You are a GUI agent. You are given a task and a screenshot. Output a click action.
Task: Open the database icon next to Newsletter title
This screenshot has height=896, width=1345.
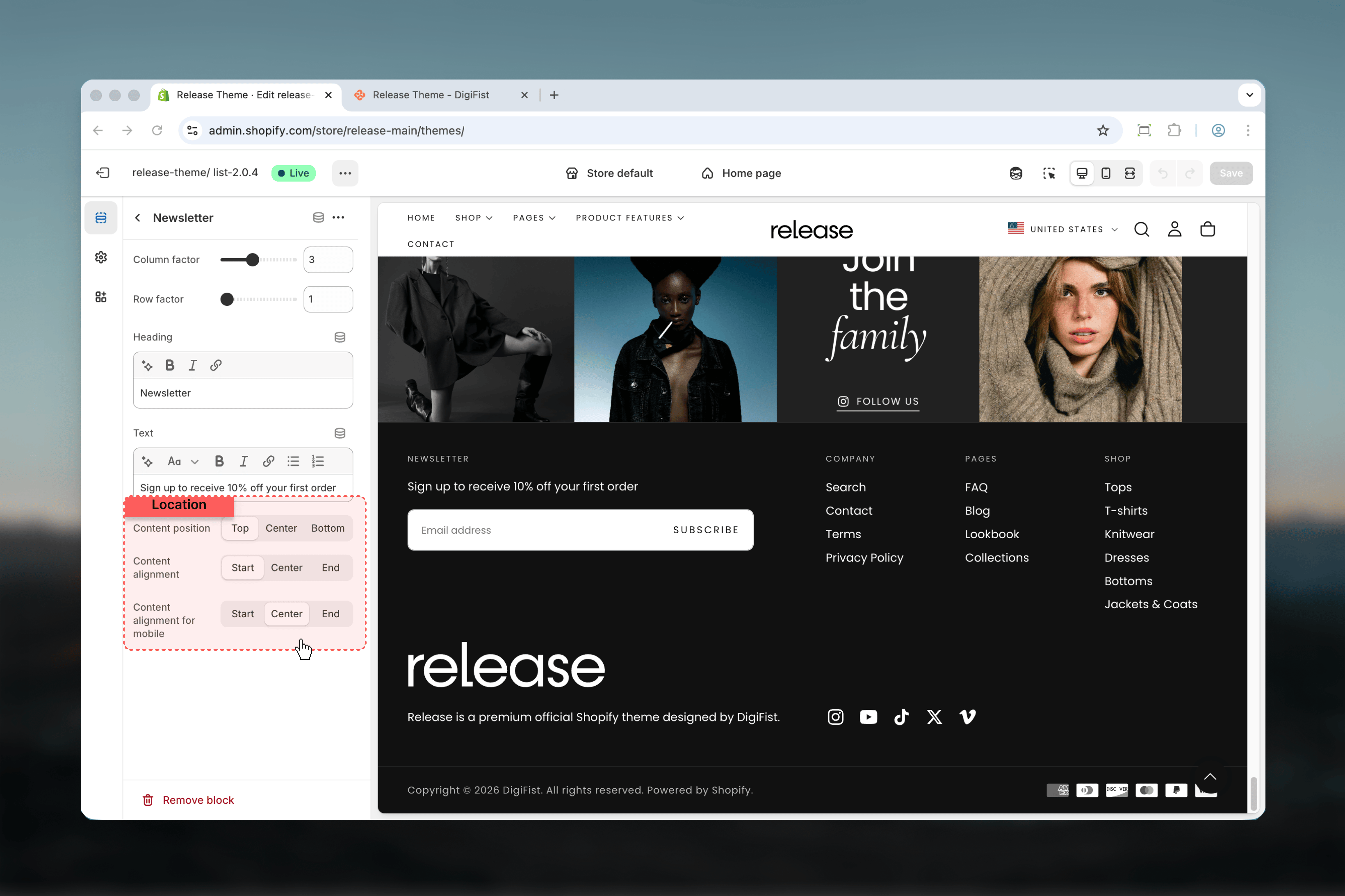[x=318, y=217]
